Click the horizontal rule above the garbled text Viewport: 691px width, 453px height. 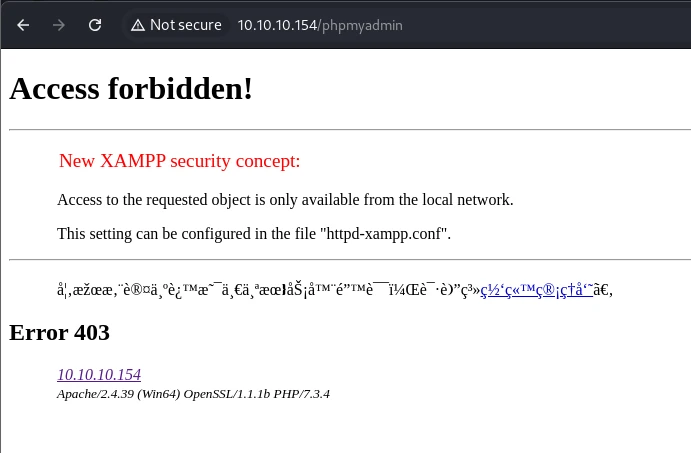[350, 260]
